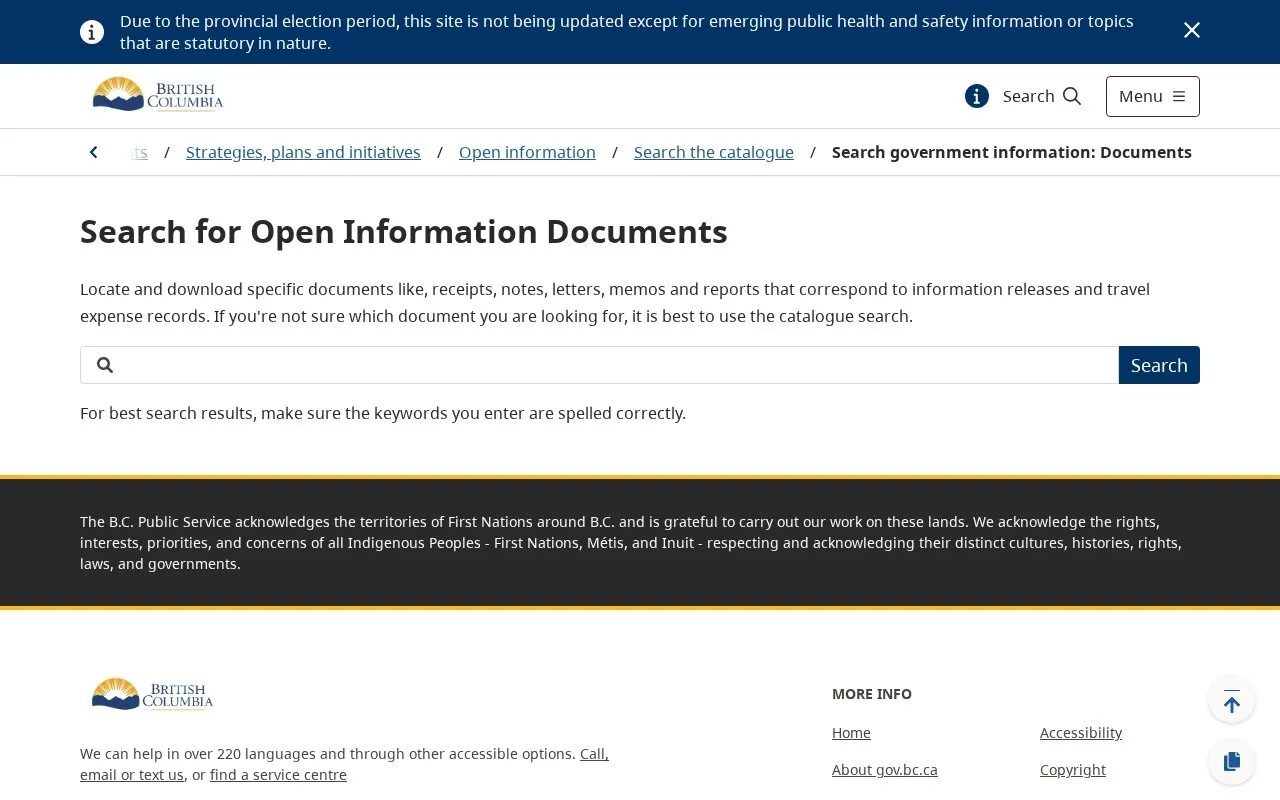Open the About gov.bc.ca footer link
Screen dimensions: 1280x800
[x=885, y=770]
